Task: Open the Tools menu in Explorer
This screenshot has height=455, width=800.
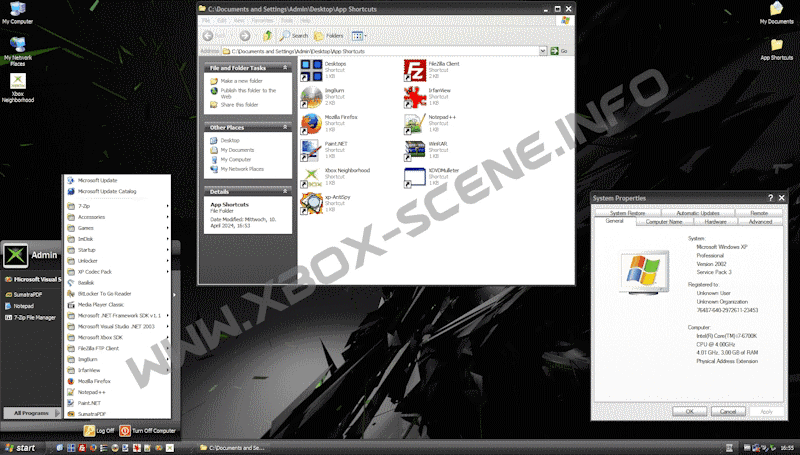Action: pos(287,21)
